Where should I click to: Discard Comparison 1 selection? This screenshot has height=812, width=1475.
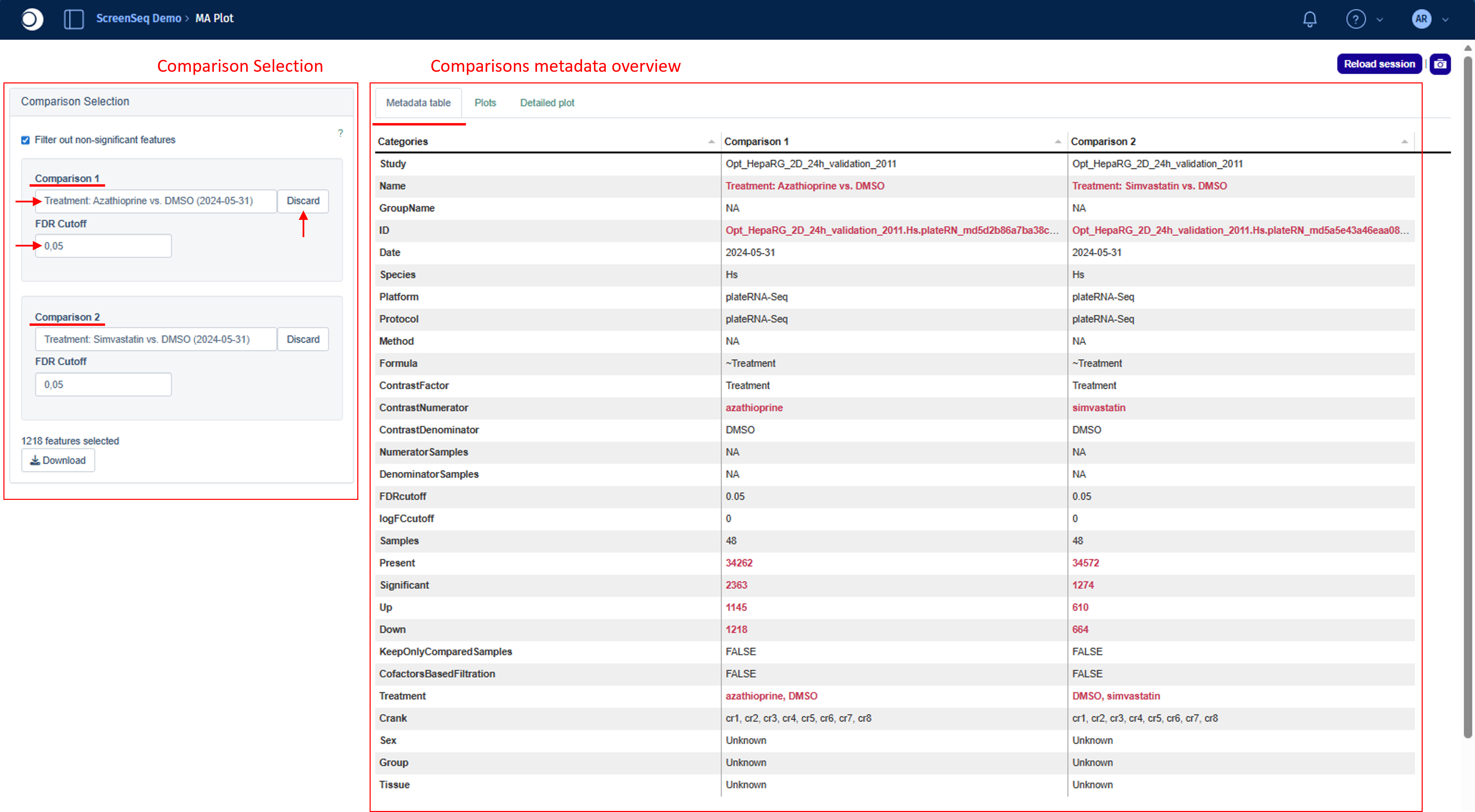pyautogui.click(x=303, y=201)
